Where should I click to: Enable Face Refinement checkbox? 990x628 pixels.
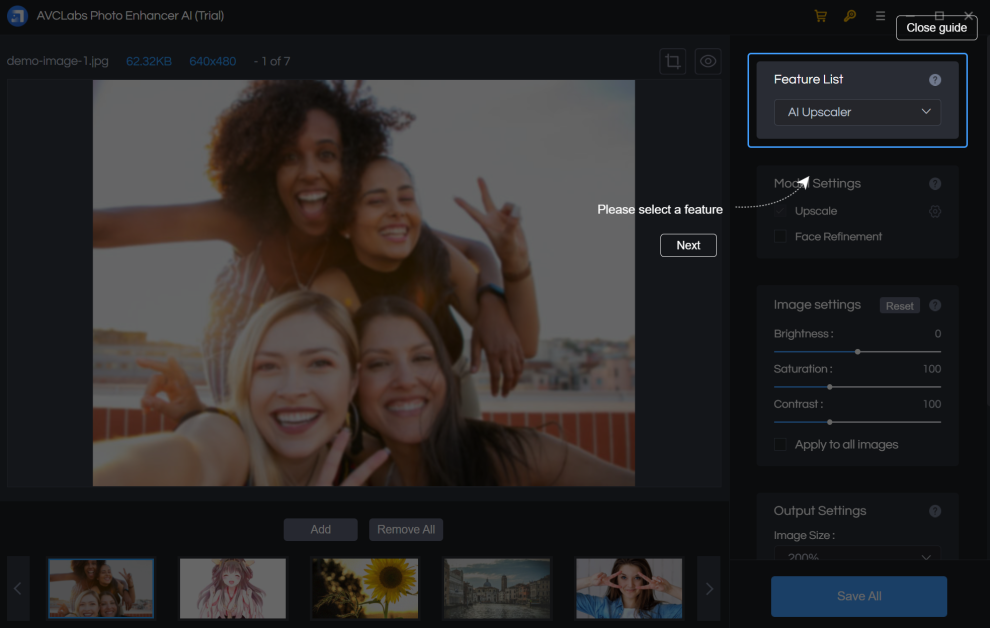click(x=780, y=237)
